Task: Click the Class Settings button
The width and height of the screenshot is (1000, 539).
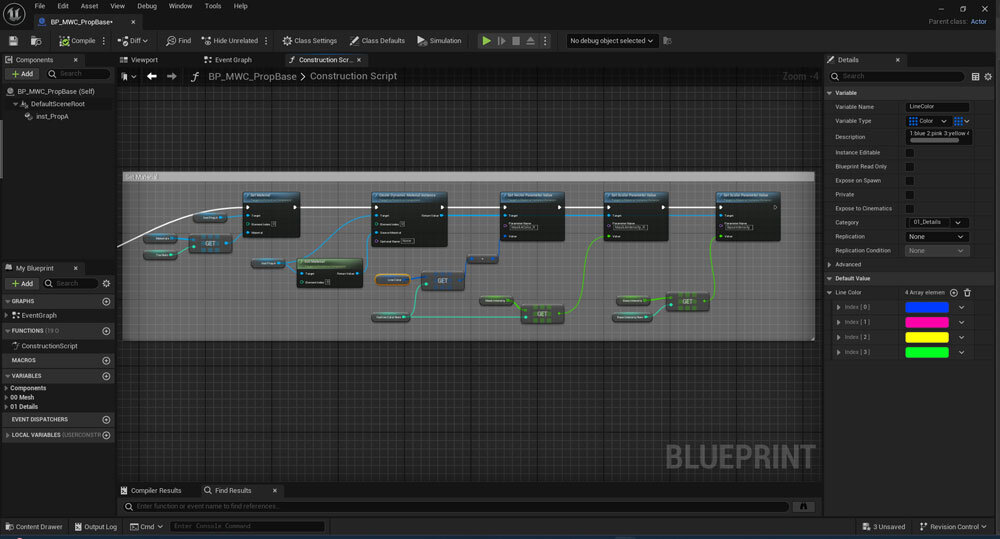Action: (x=308, y=41)
